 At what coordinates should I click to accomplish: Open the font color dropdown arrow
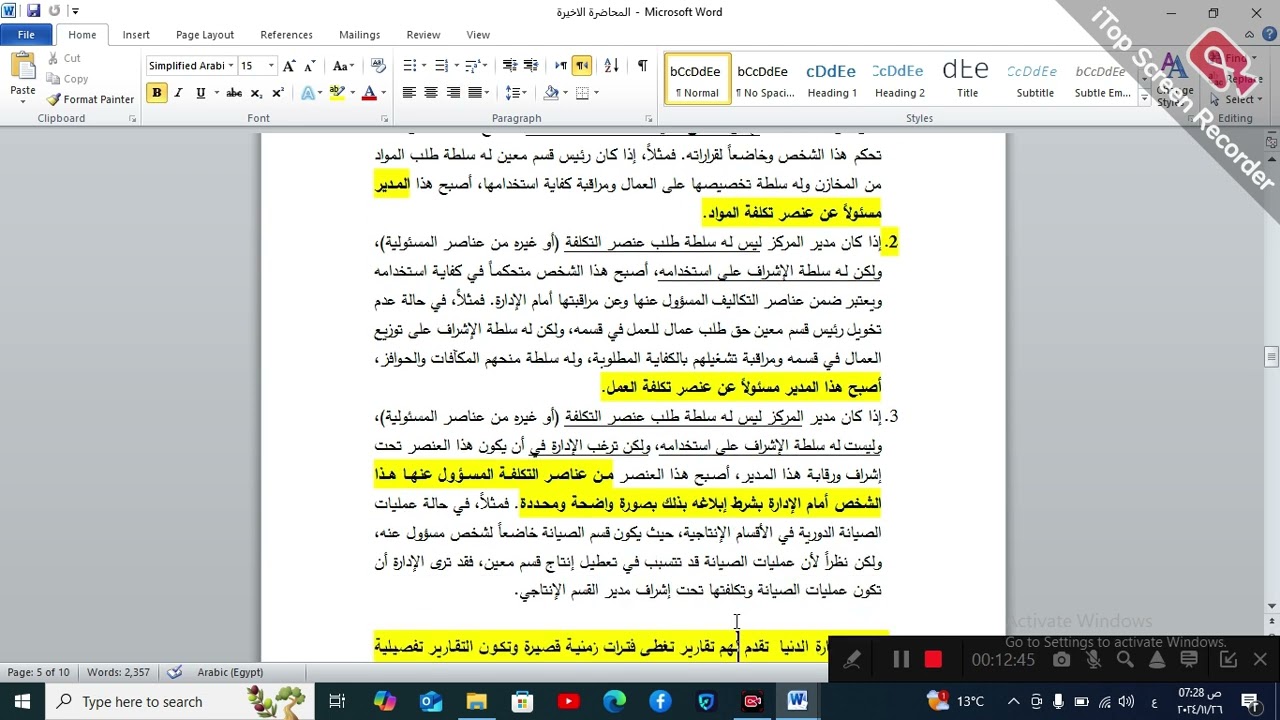point(384,93)
